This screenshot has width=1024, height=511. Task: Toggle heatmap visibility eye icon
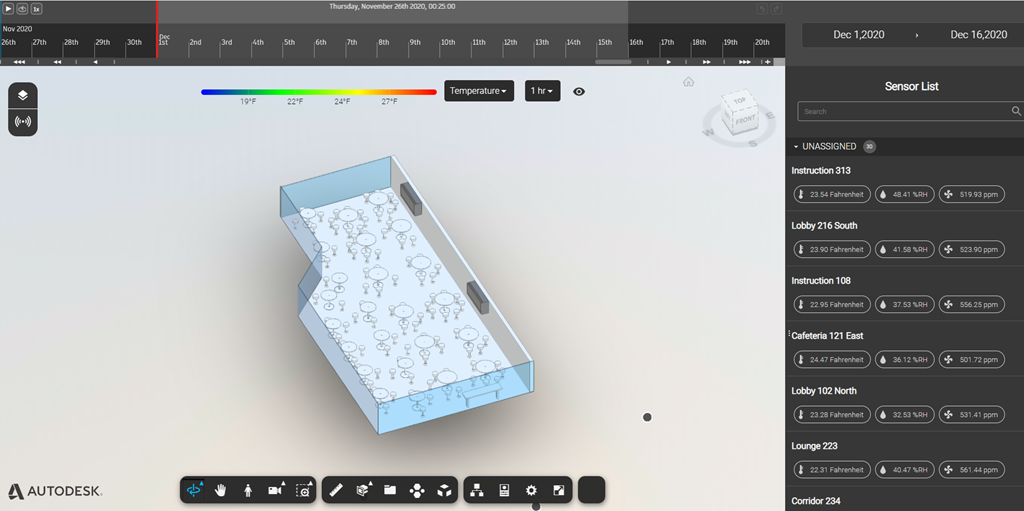[579, 91]
